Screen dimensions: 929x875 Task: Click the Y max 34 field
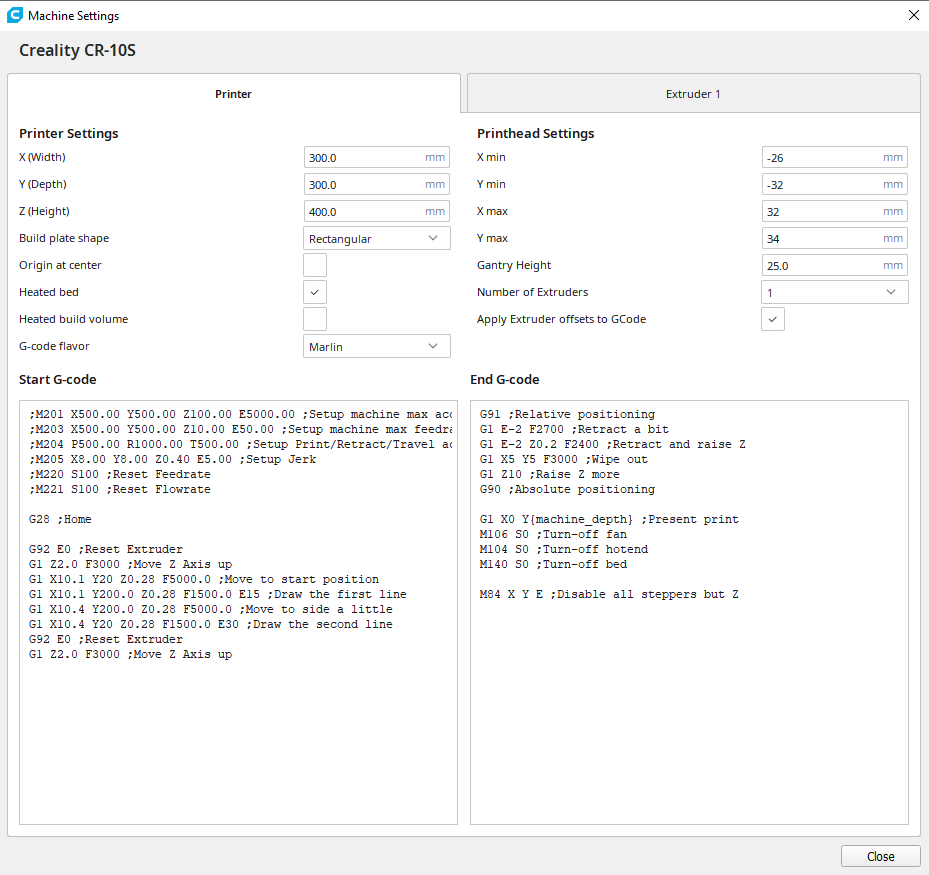pyautogui.click(x=834, y=238)
